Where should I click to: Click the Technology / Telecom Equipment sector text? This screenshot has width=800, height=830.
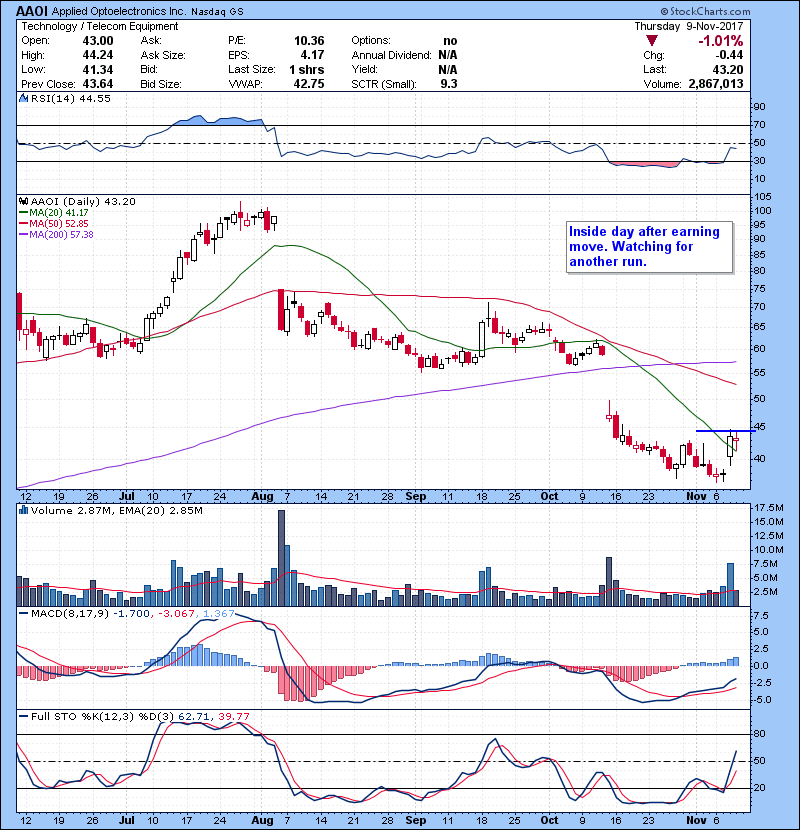point(100,26)
